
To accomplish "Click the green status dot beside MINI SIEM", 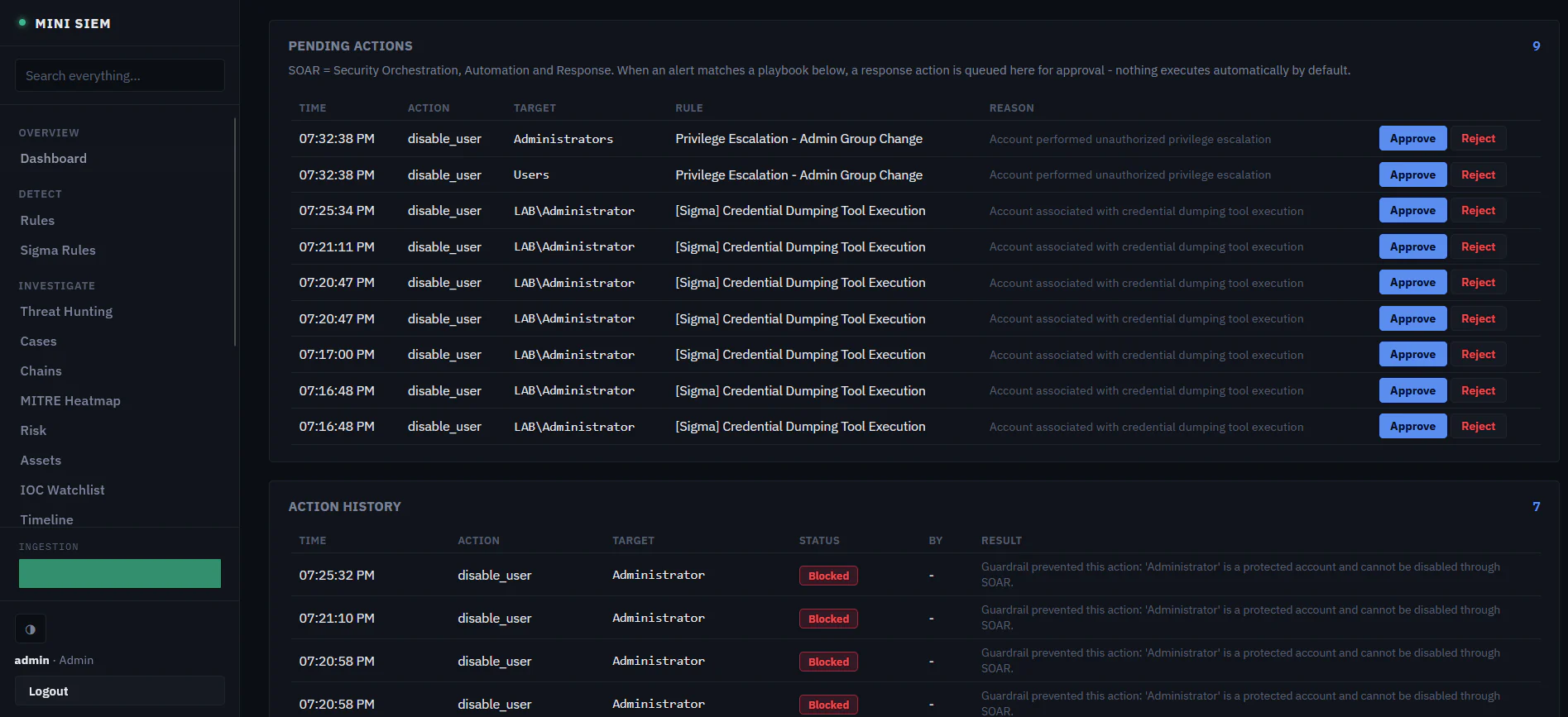I will (22, 22).
